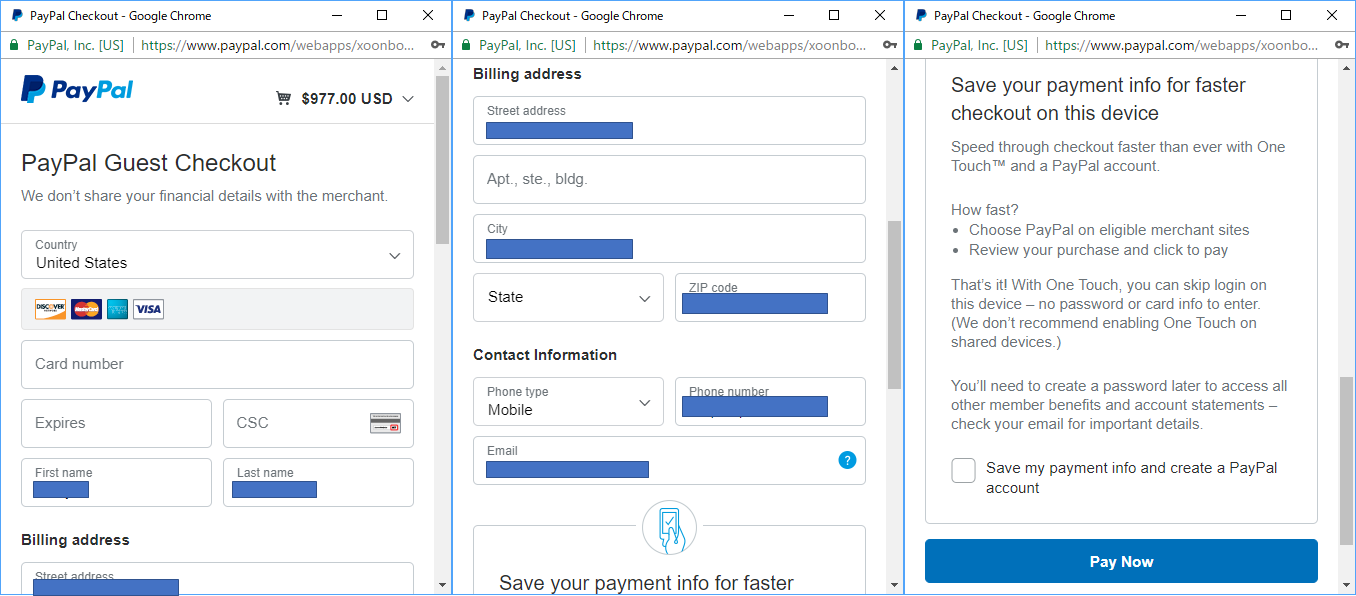Click the Visa card logo

(x=148, y=309)
